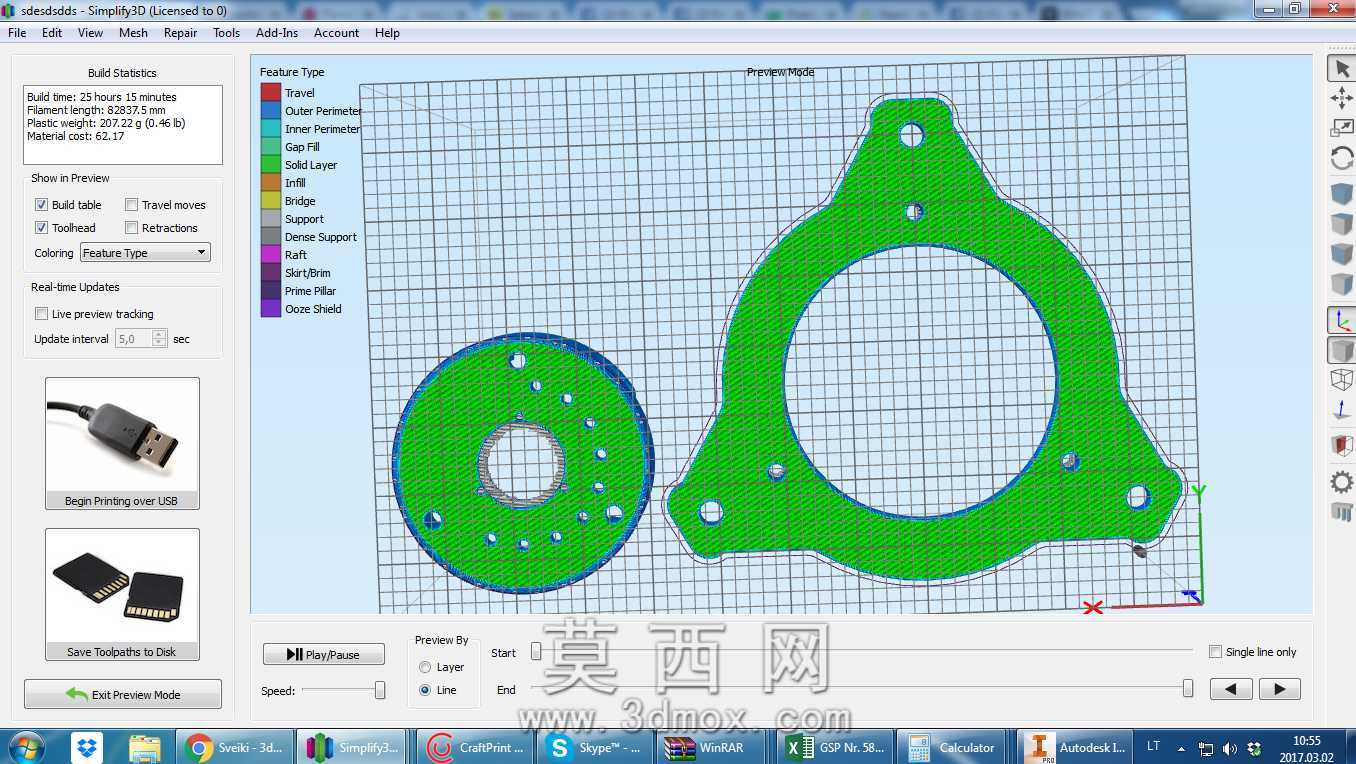Open the Account menu

(x=336, y=33)
